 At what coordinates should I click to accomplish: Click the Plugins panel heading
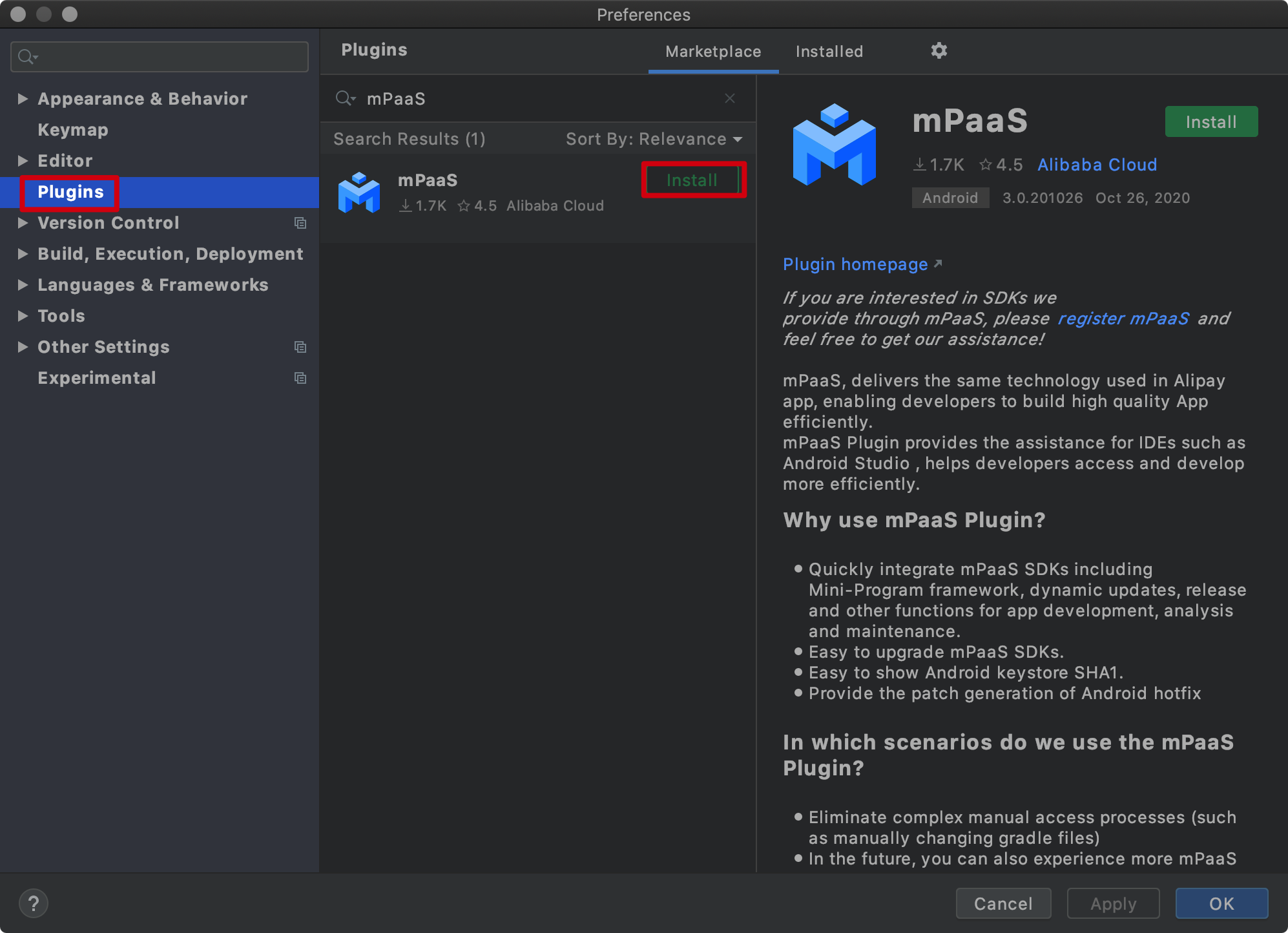374,50
